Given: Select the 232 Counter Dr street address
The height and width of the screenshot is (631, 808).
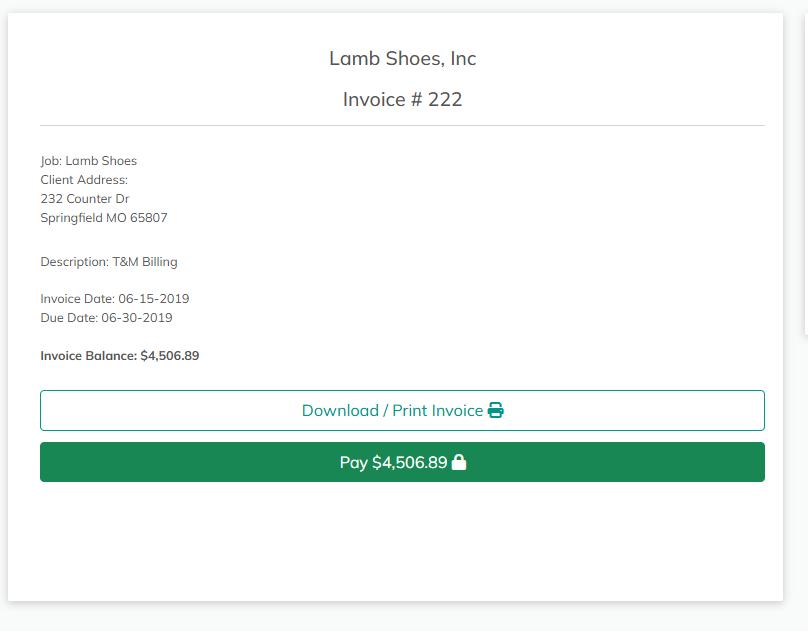Looking at the screenshot, I should 84,199.
